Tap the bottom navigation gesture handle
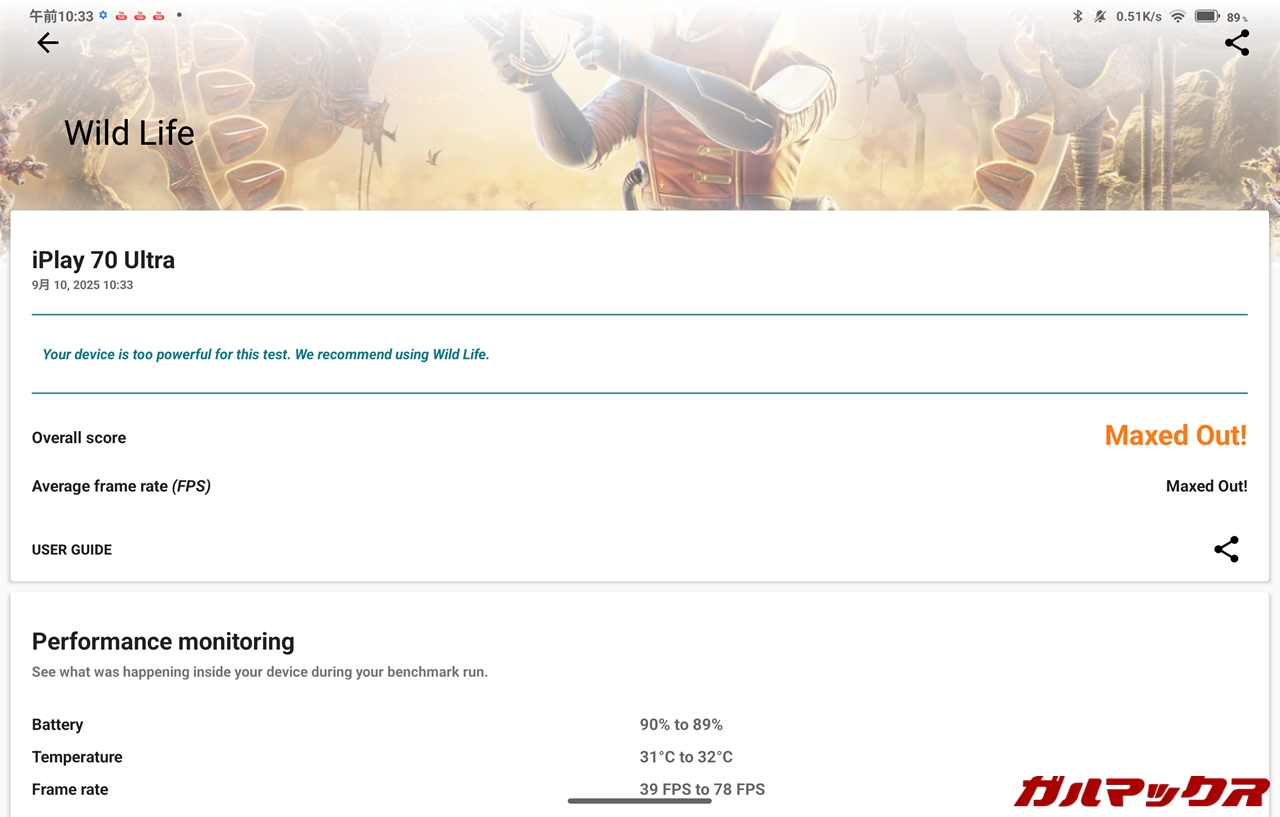 pyautogui.click(x=640, y=801)
